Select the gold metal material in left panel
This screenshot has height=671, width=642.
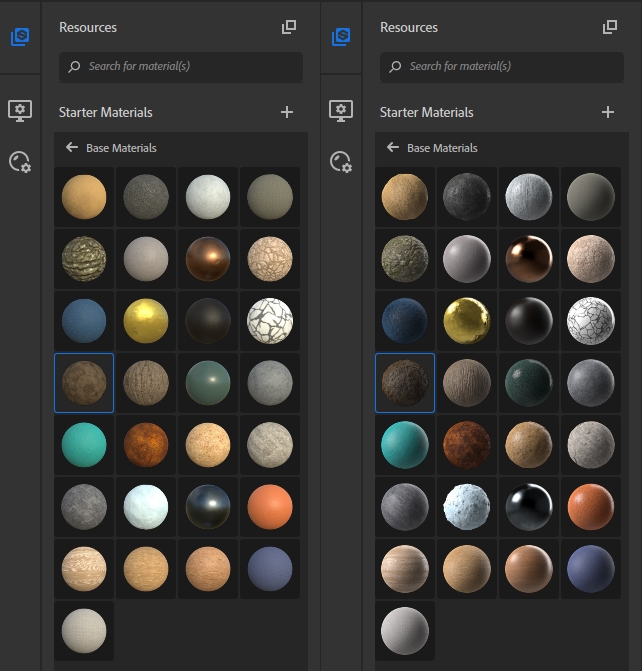coord(146,321)
